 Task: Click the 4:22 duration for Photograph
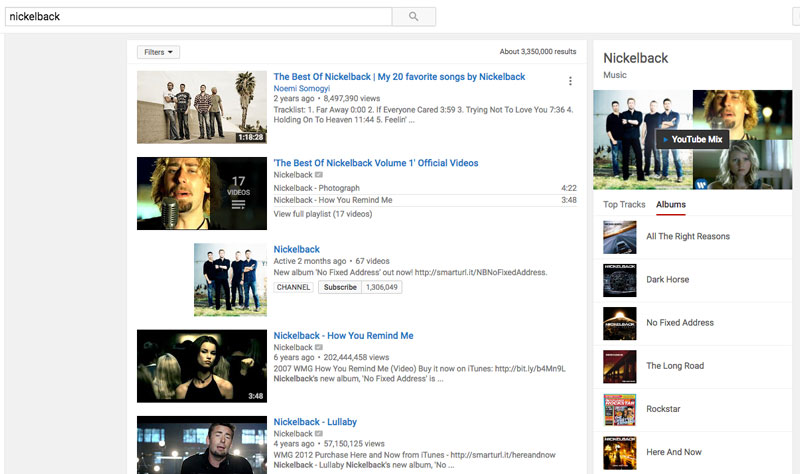click(x=569, y=188)
